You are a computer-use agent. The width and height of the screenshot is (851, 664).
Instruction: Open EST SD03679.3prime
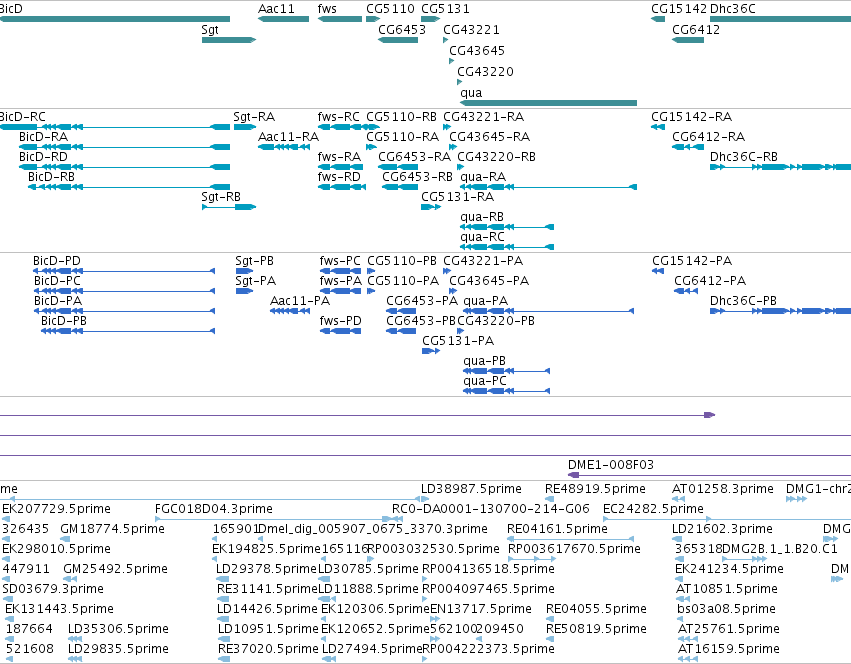point(53,589)
